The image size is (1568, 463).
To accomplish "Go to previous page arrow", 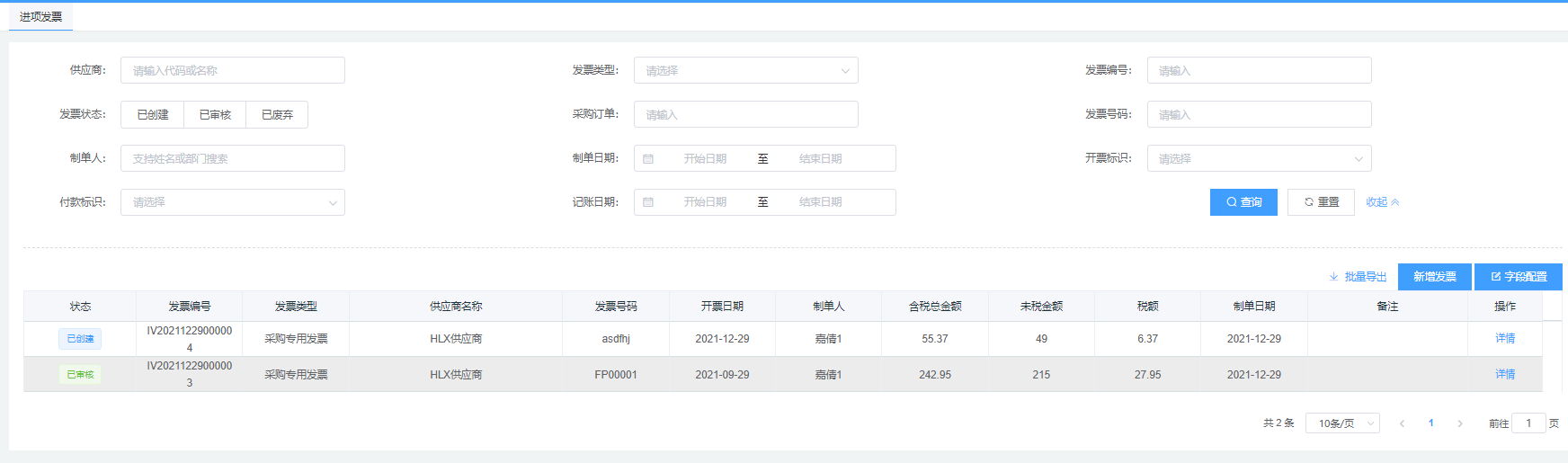I will [1402, 423].
